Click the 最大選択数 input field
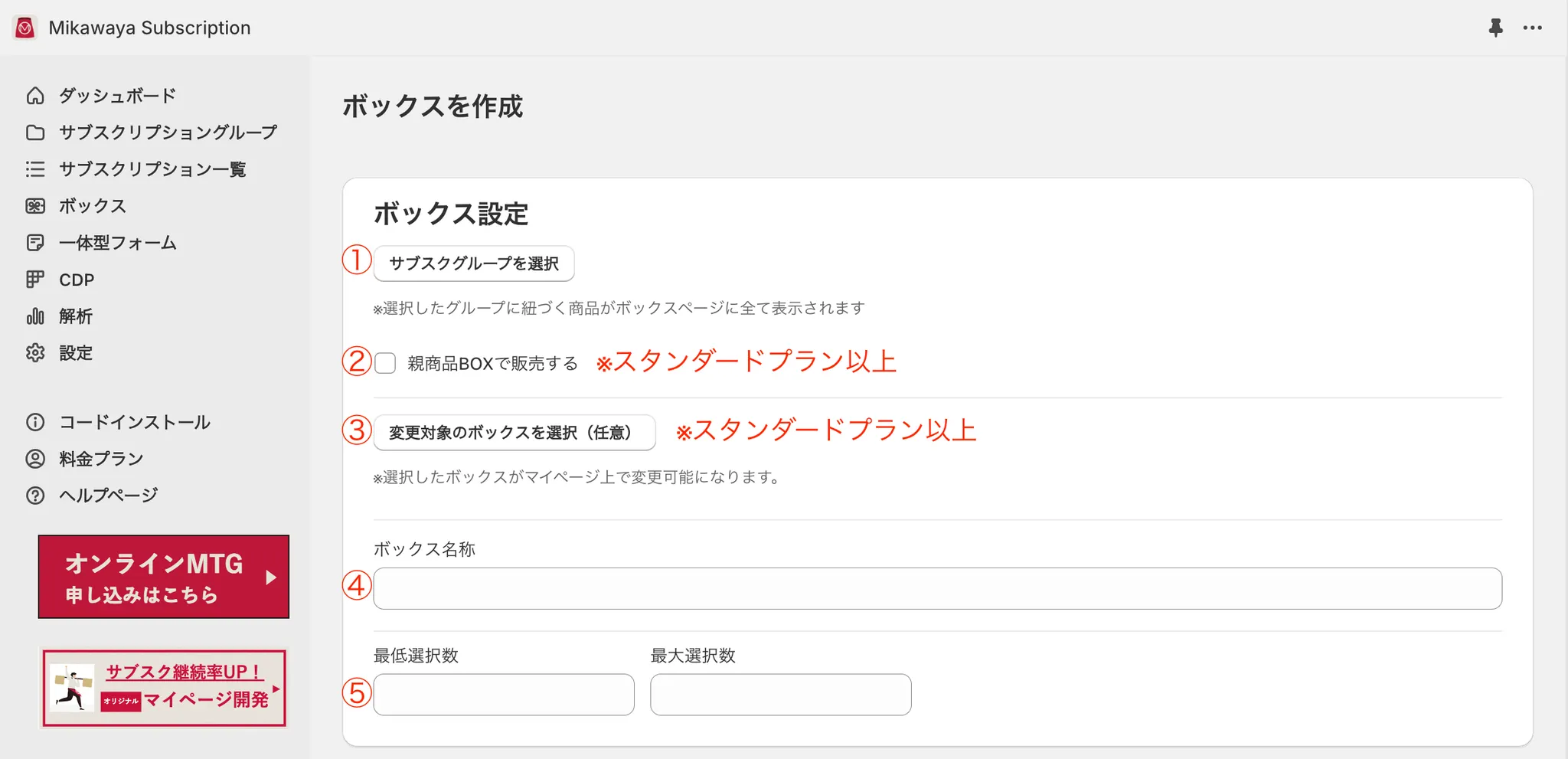Screen dimensions: 1568x759 pos(780,695)
